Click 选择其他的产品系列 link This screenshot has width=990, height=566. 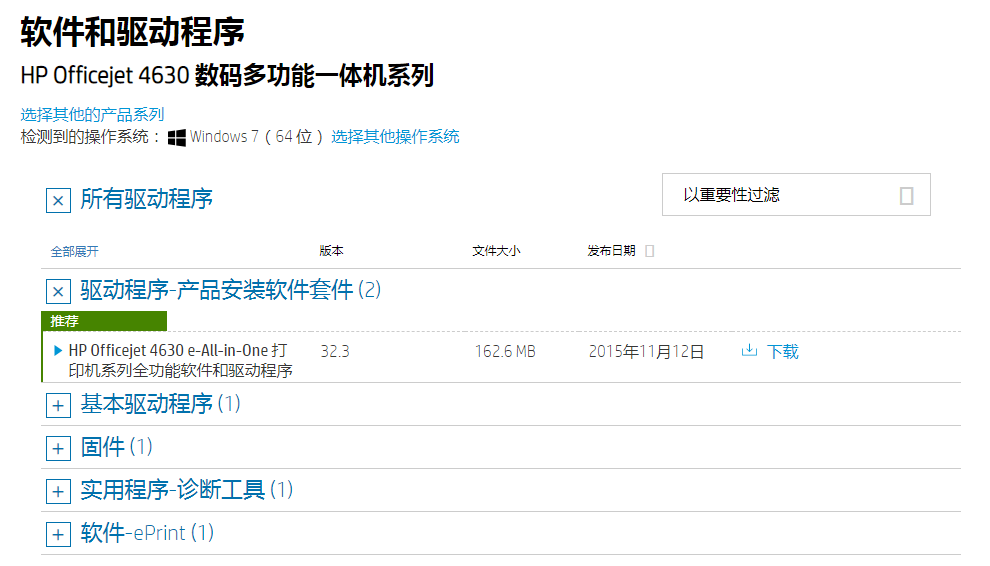click(x=92, y=114)
